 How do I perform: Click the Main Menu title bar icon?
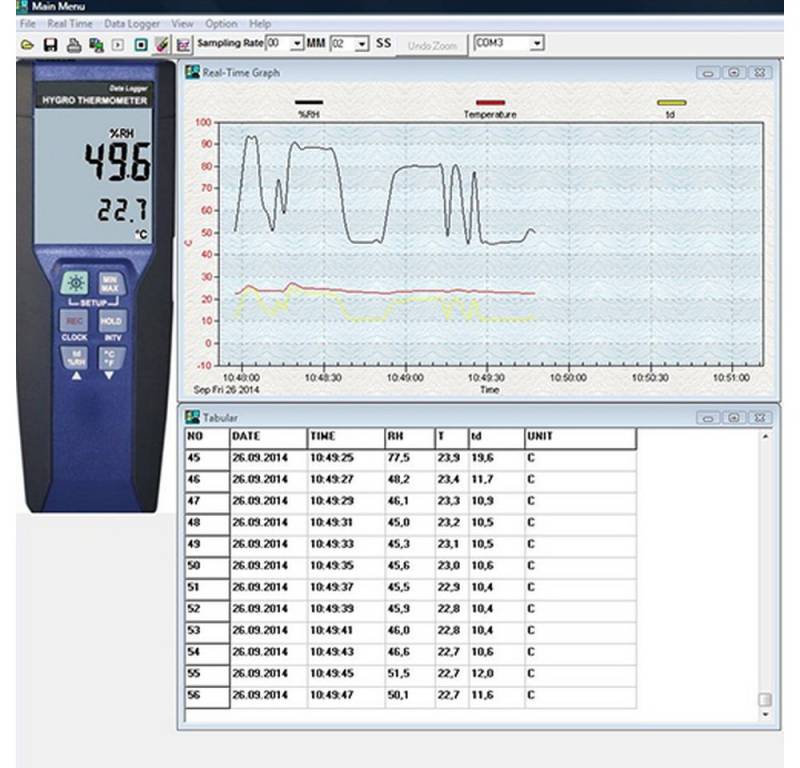point(22,6)
